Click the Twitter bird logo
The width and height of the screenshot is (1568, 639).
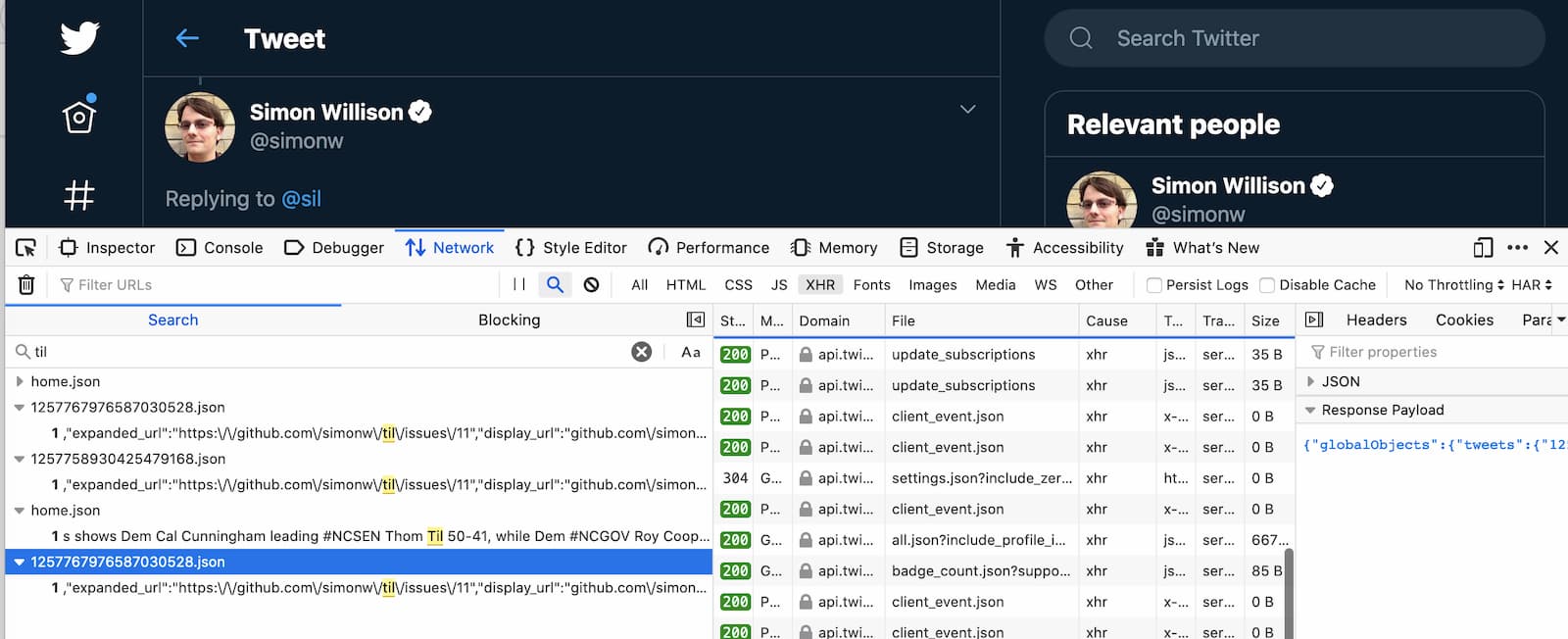[79, 38]
